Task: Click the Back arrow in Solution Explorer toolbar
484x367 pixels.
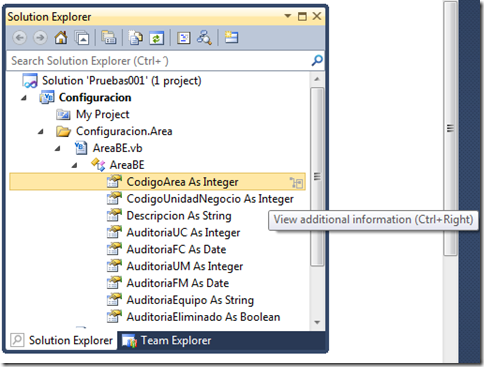Action: (19, 38)
